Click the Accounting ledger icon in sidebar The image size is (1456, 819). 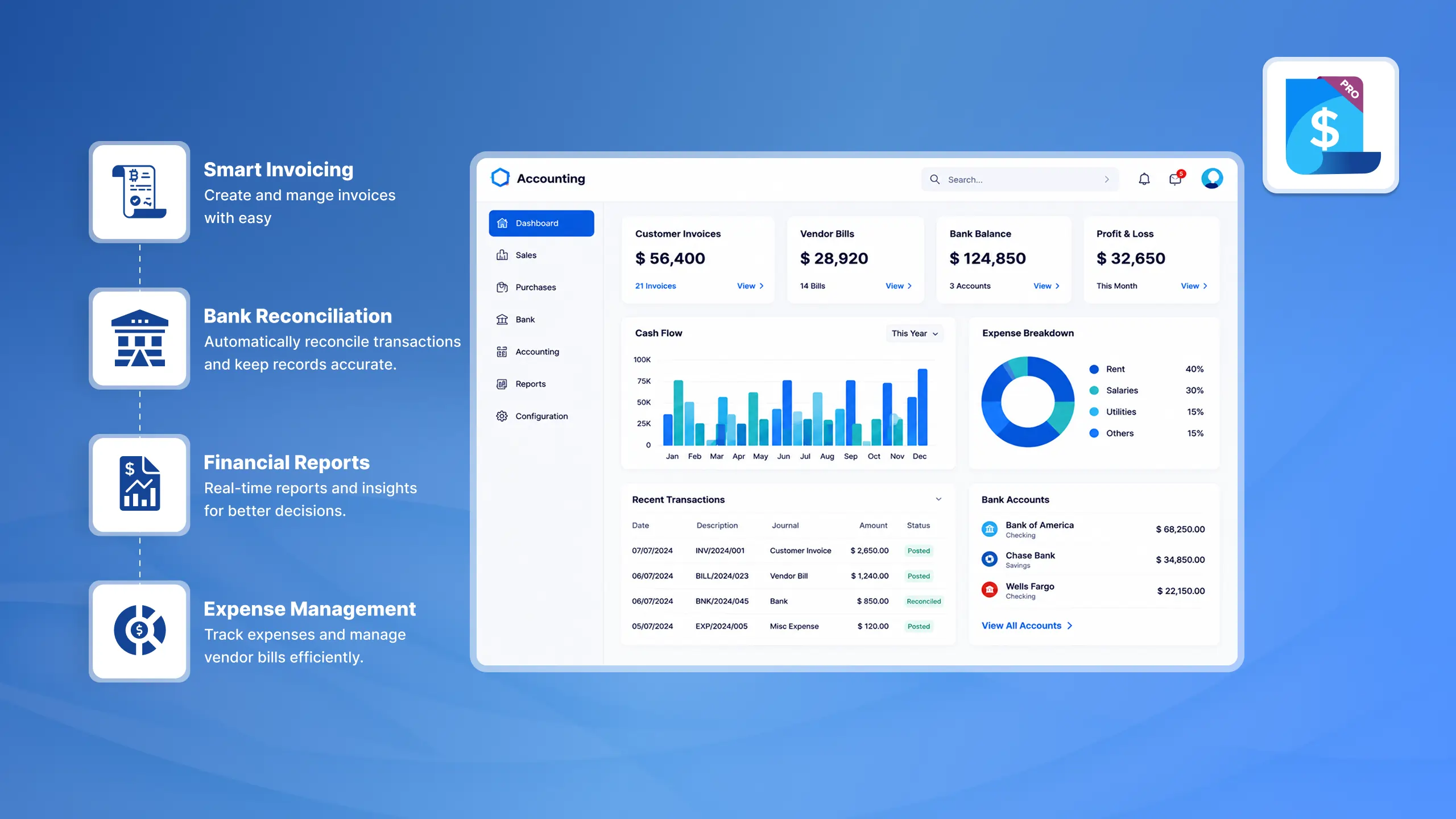coord(502,351)
